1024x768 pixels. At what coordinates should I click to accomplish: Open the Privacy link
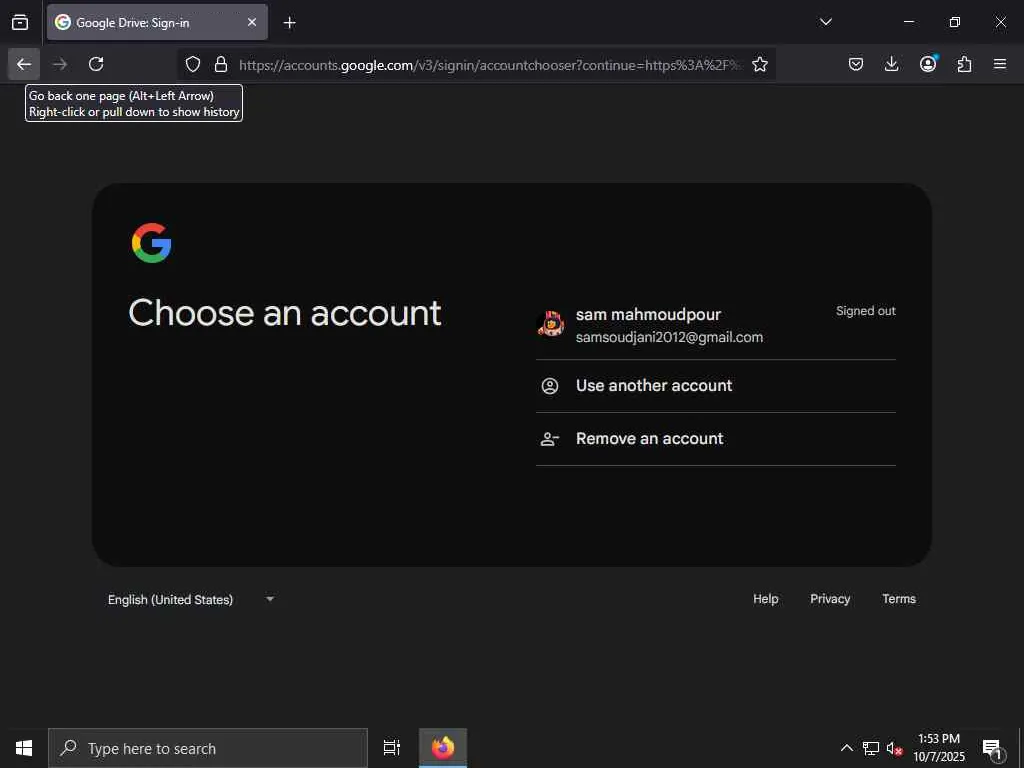(830, 599)
